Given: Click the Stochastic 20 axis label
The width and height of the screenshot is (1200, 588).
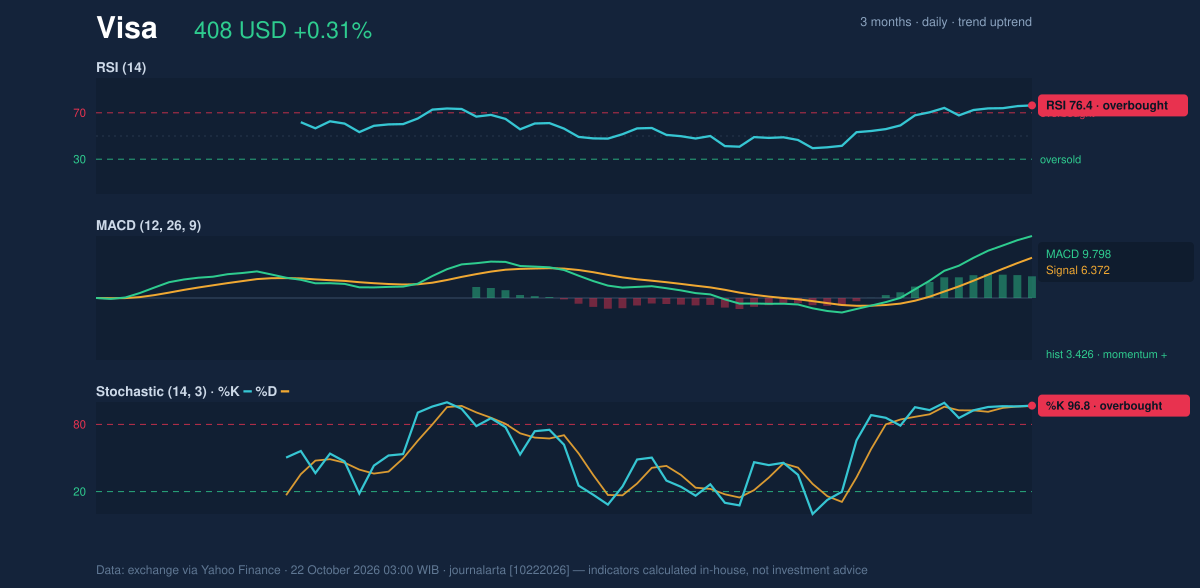Looking at the screenshot, I should [79, 492].
